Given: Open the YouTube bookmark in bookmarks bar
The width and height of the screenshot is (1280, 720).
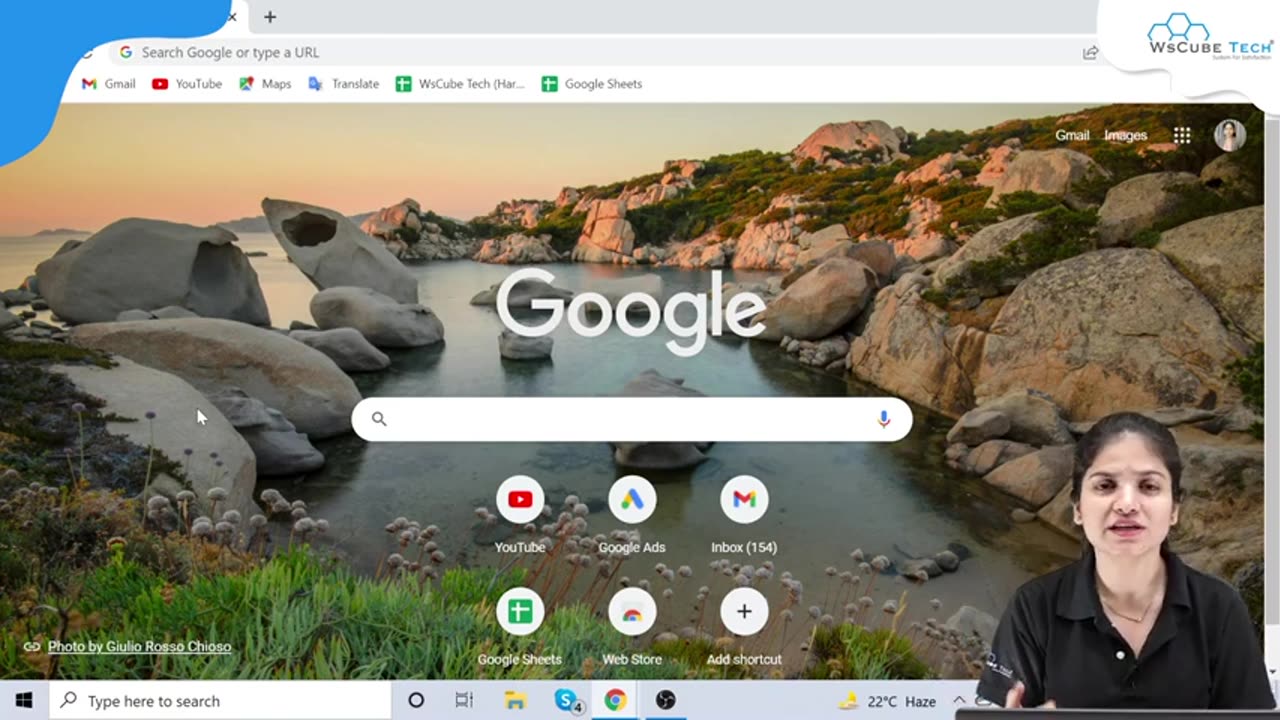Looking at the screenshot, I should (x=187, y=84).
